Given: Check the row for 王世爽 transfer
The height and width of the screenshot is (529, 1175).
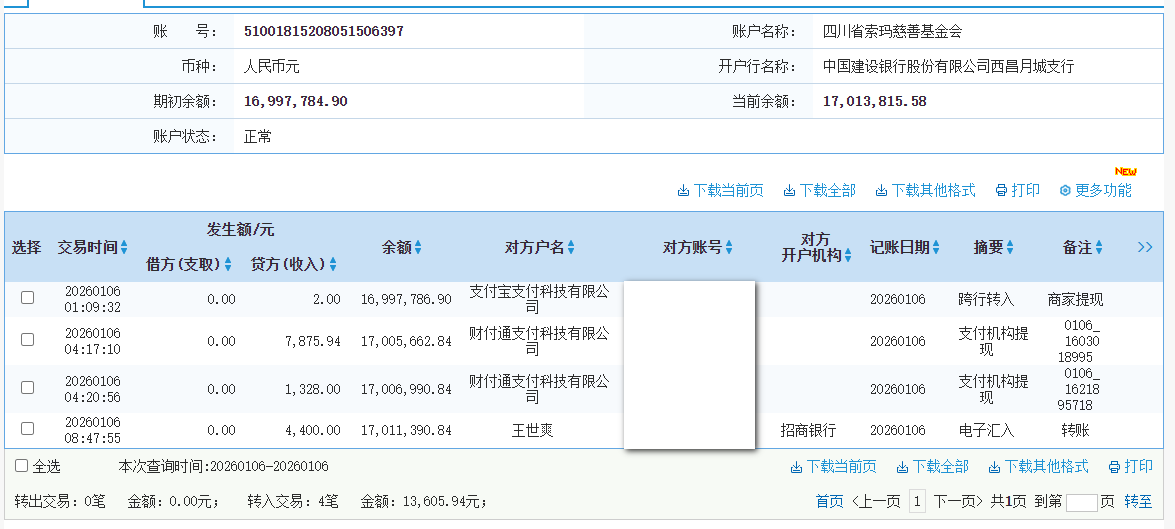Looking at the screenshot, I should (x=28, y=429).
